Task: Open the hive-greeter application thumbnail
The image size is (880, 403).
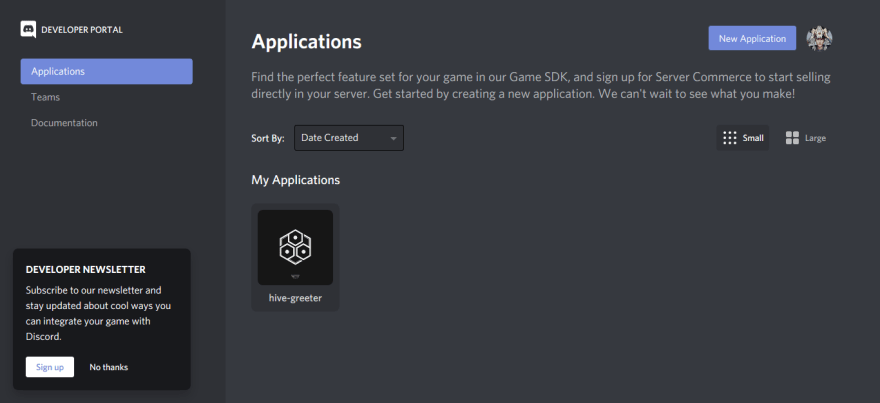Action: [295, 248]
